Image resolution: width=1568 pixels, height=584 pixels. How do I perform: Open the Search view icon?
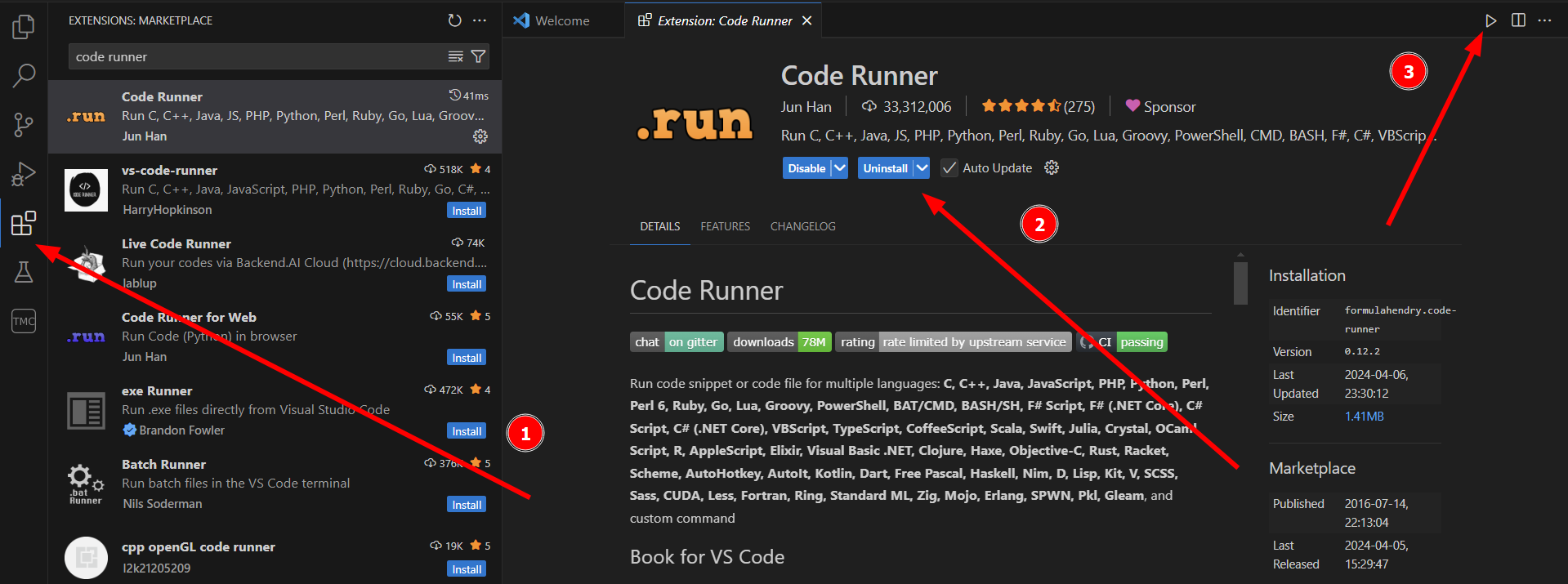pyautogui.click(x=24, y=76)
